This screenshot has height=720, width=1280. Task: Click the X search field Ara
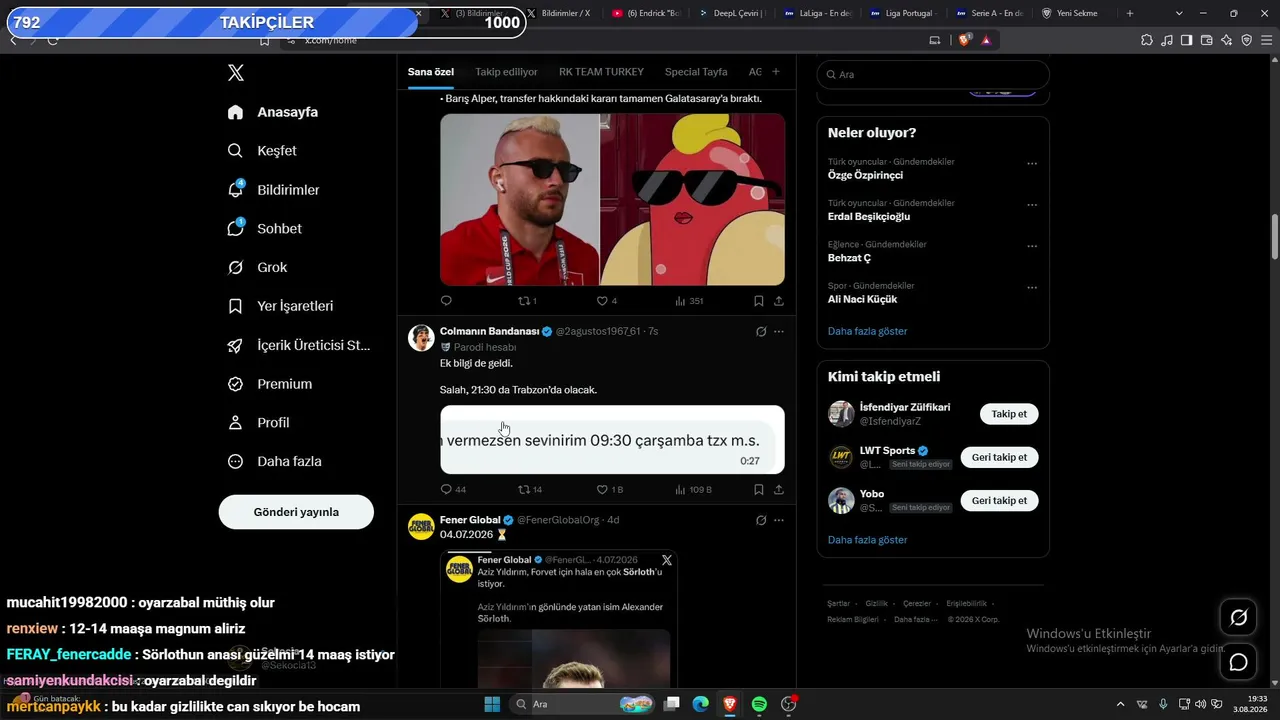[x=933, y=75]
